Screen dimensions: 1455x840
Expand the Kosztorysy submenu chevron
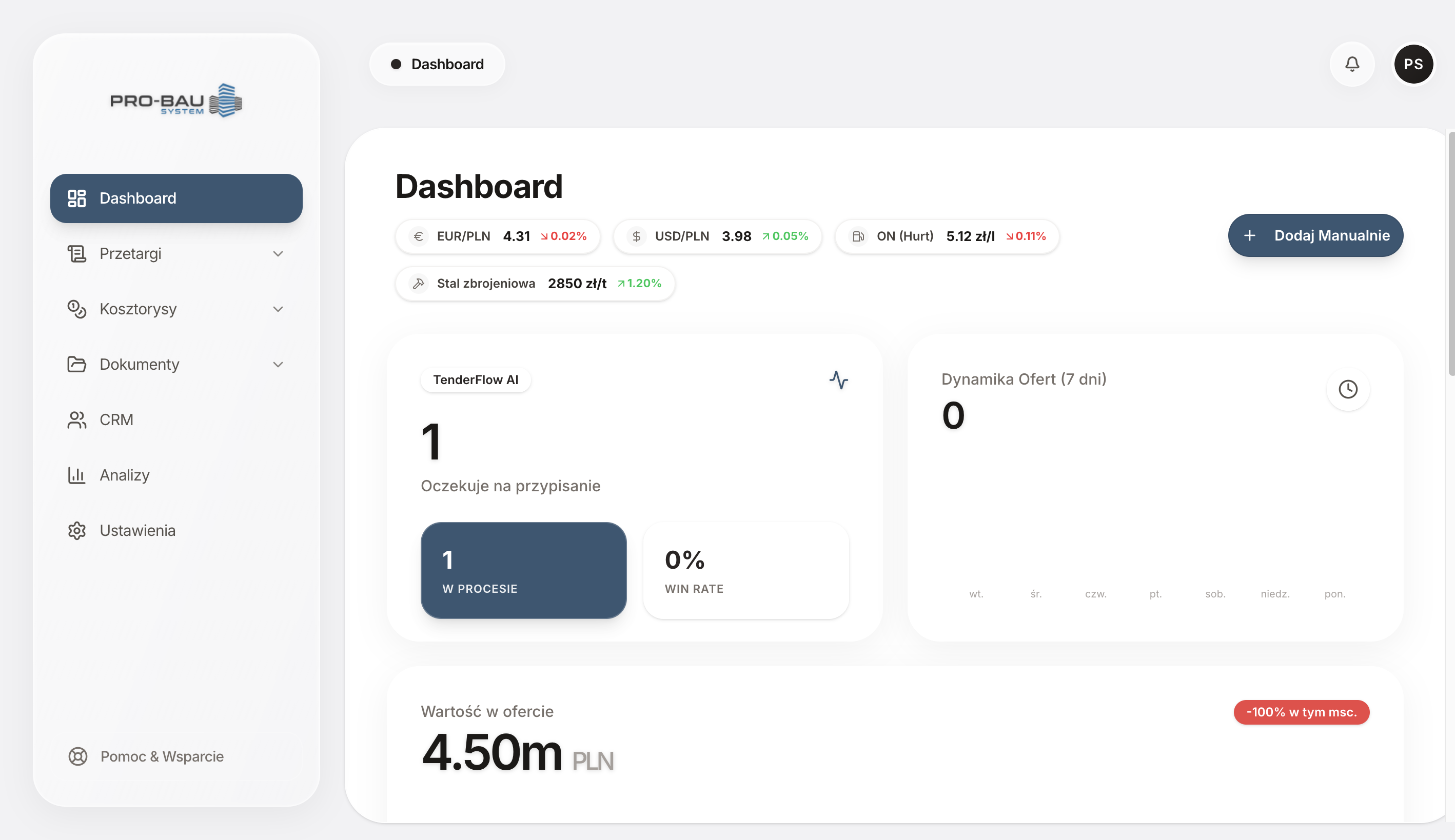click(x=278, y=309)
